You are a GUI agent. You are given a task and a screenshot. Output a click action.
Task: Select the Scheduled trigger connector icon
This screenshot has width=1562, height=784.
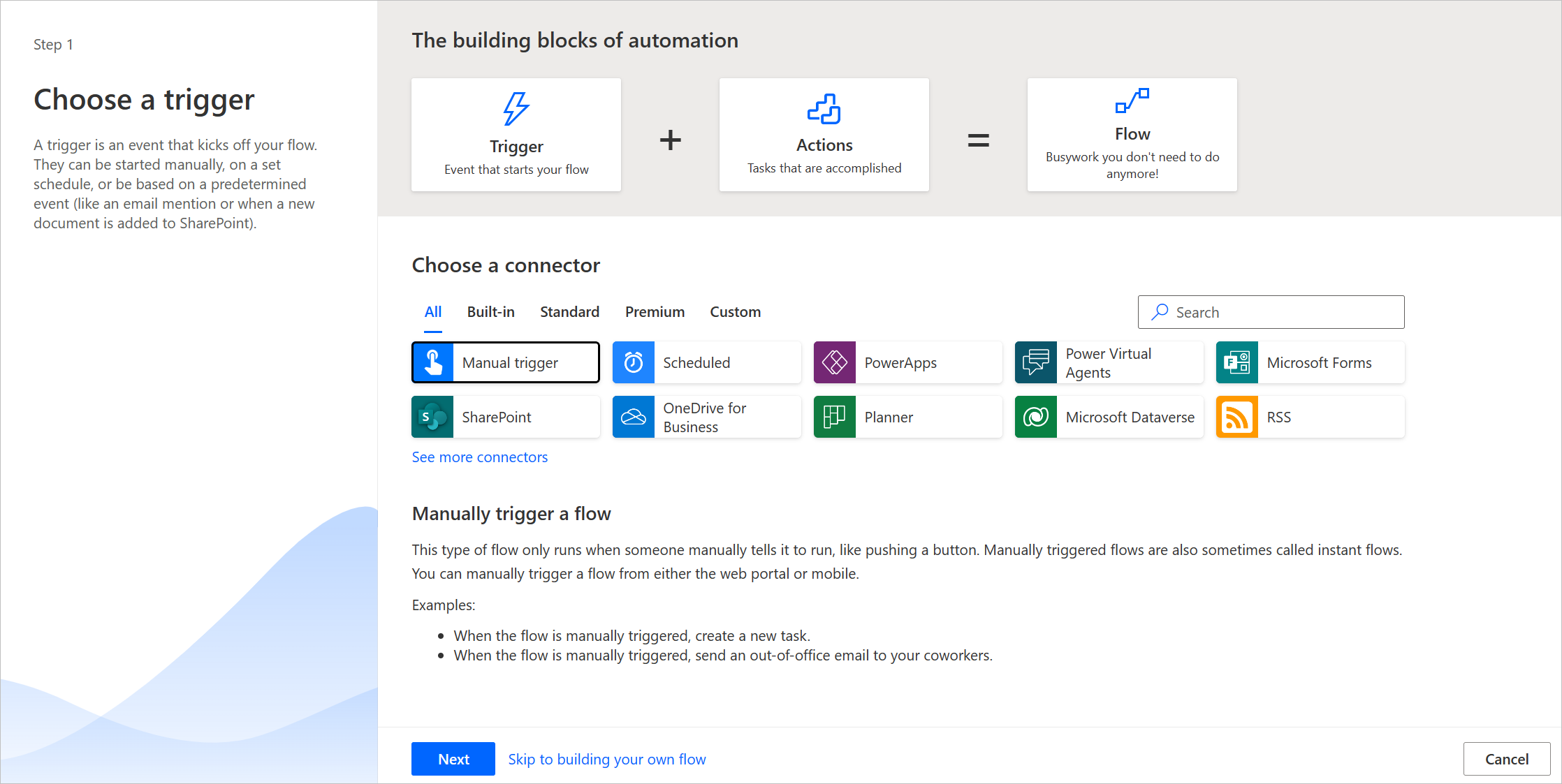[635, 362]
